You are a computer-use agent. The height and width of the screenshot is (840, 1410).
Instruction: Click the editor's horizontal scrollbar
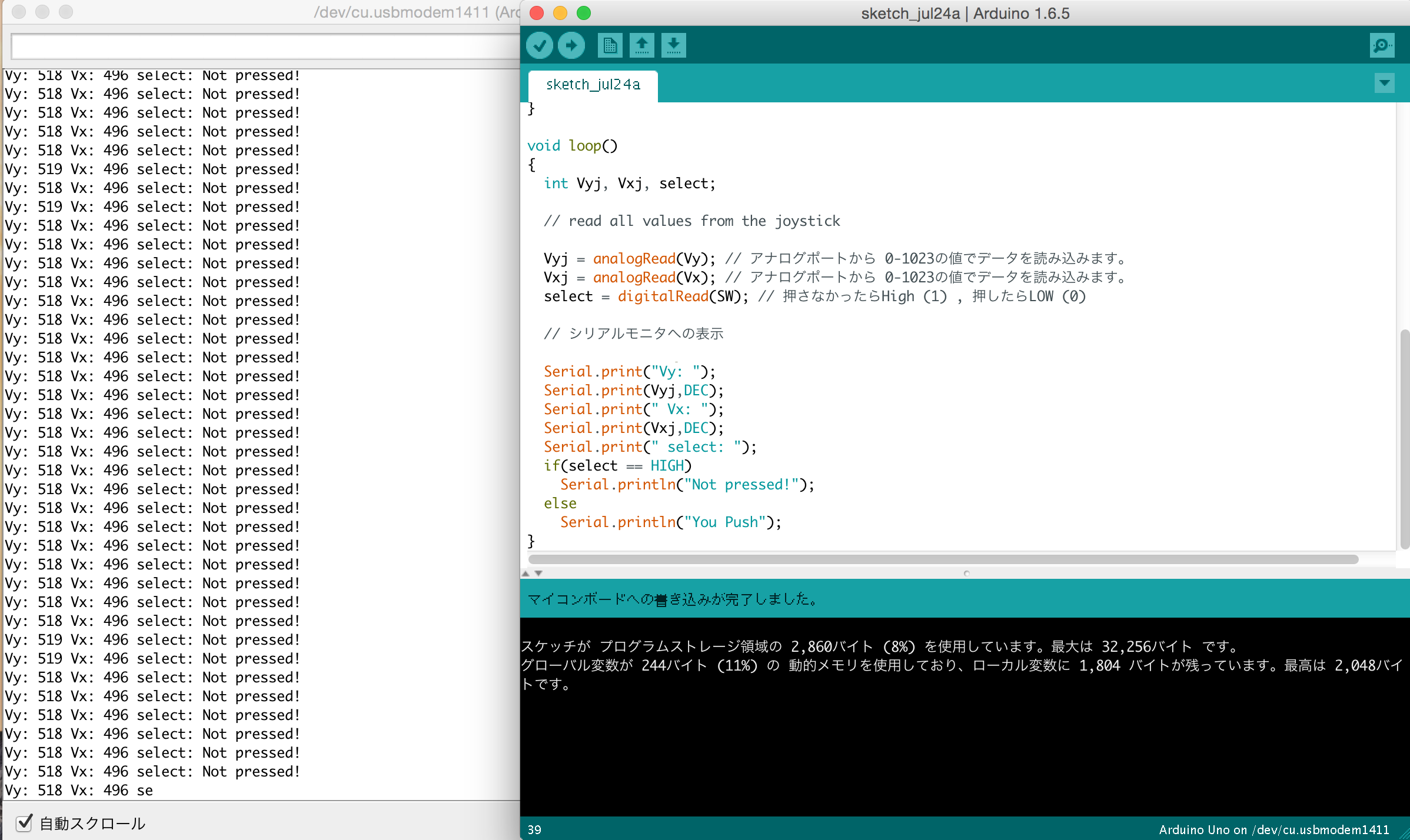point(943,559)
